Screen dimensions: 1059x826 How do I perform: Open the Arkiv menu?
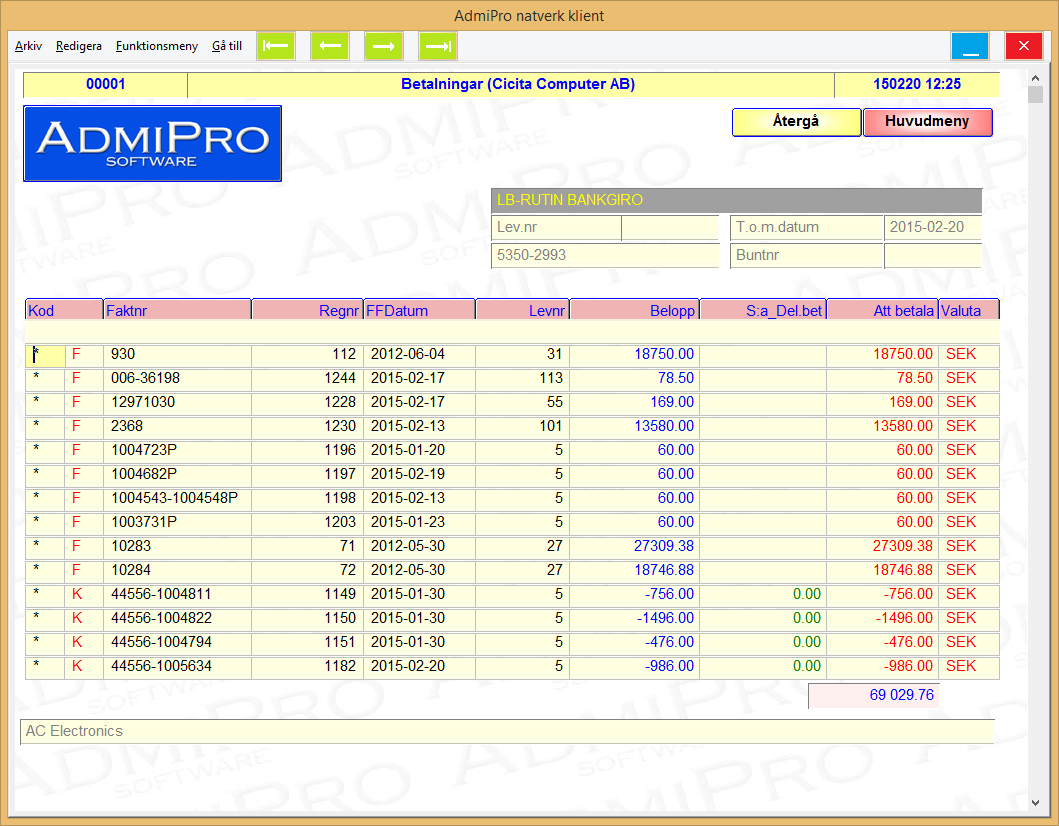tap(28, 46)
